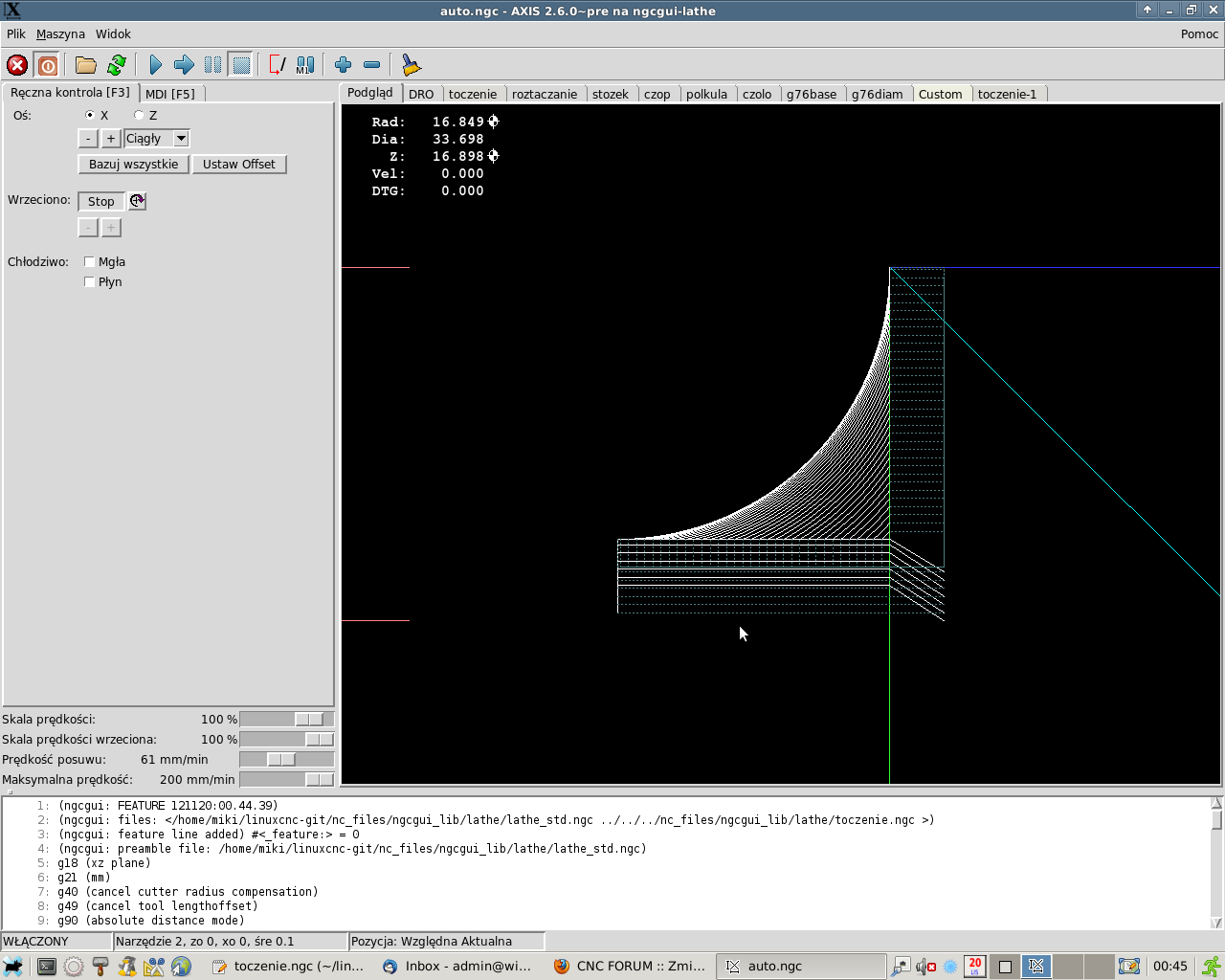Open the ruler and triangle drafting icon in taskbar
Viewport: 1225px width, 980px height.
tap(154, 967)
